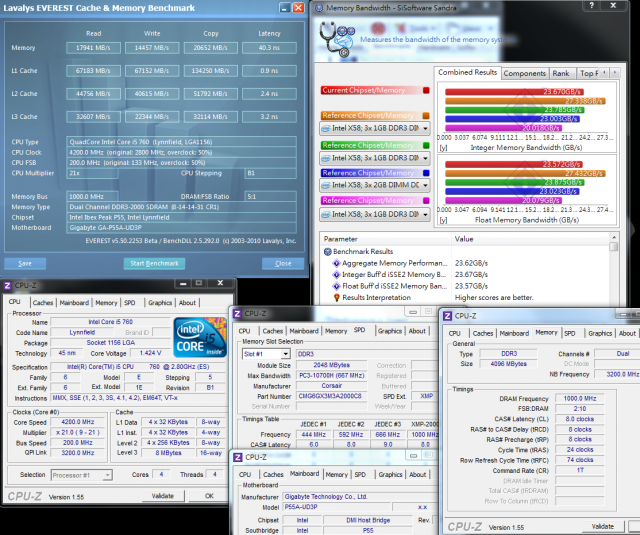Click DRAM Frequency 1000.0 MHz value
640x535 pixels.
pos(580,399)
